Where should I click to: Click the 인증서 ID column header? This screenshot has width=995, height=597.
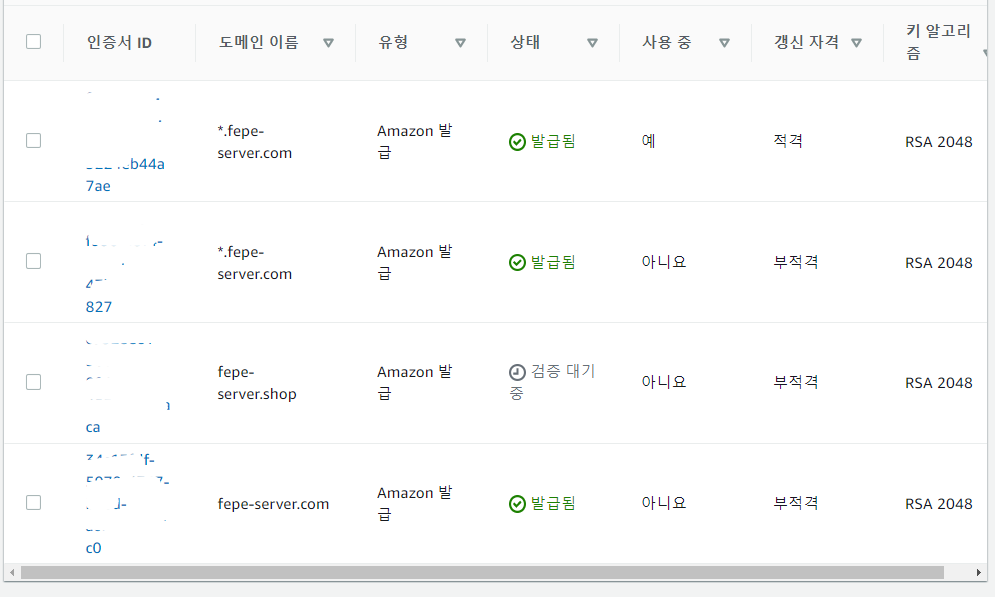click(119, 43)
